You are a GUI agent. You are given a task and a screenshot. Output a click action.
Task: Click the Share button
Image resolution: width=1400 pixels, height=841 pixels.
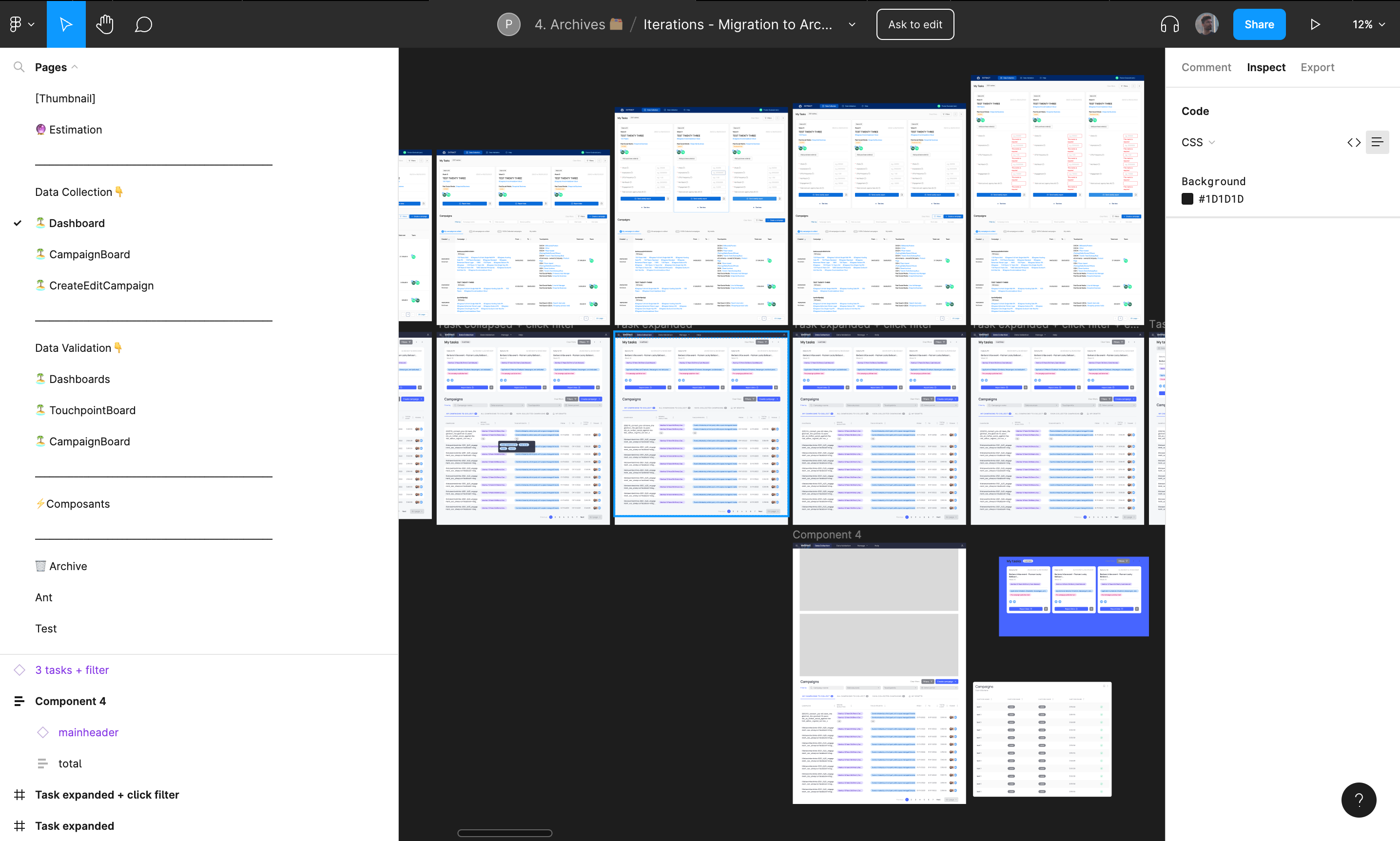[x=1258, y=24]
